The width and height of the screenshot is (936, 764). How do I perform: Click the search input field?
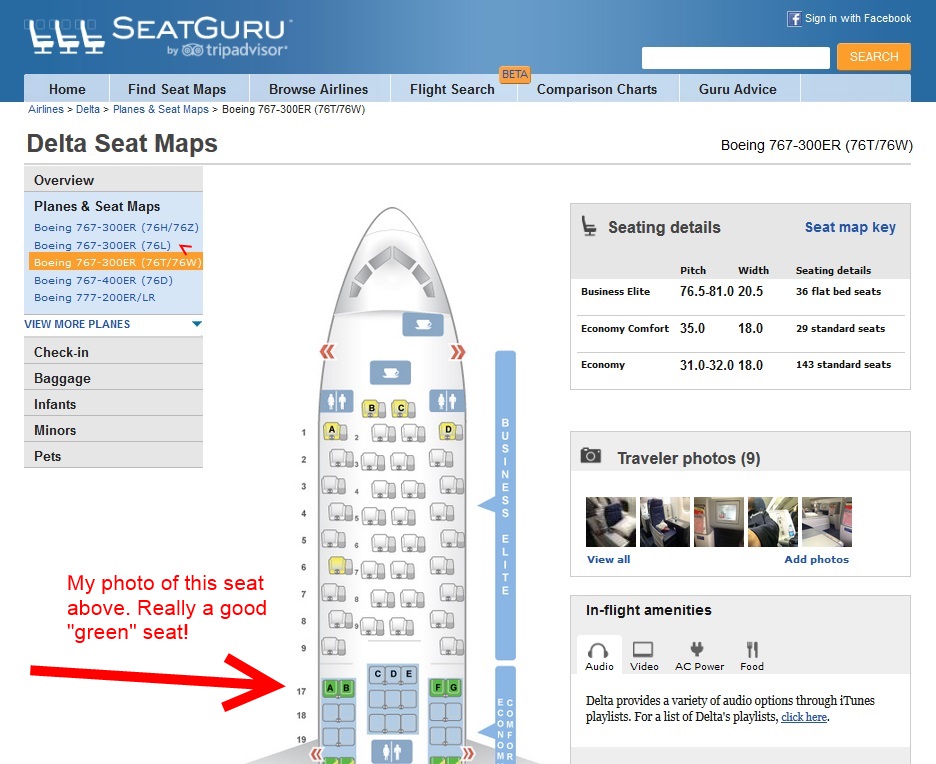(735, 58)
